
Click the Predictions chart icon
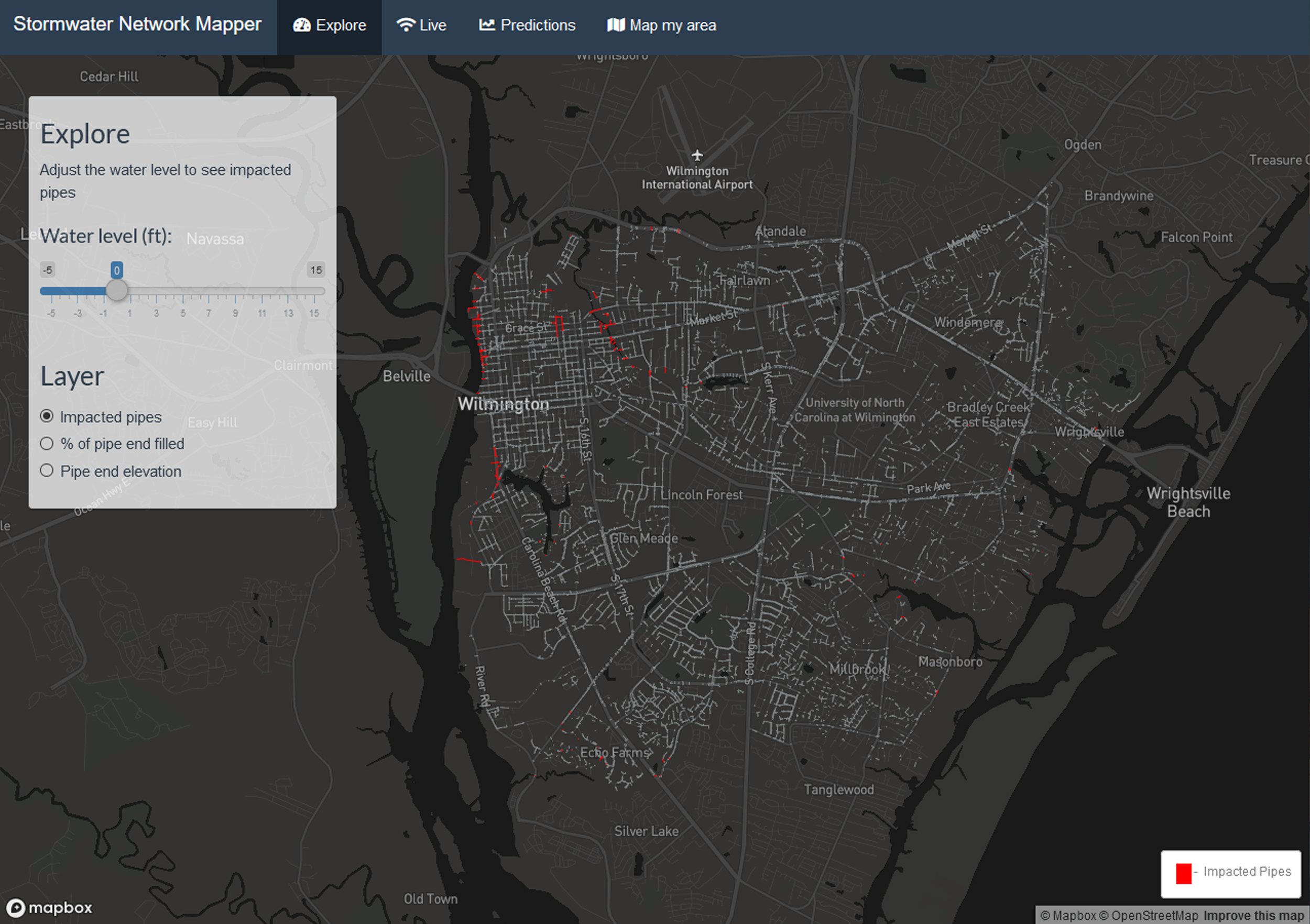[487, 25]
